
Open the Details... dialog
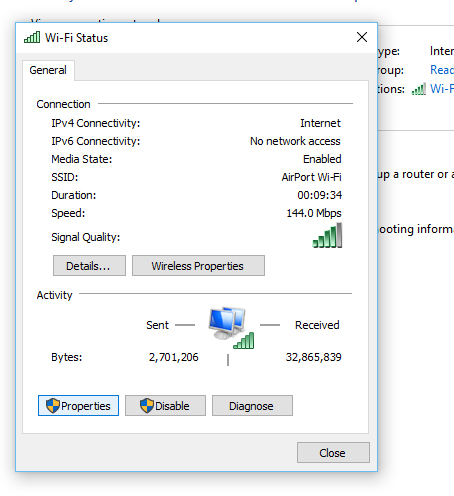(x=89, y=266)
